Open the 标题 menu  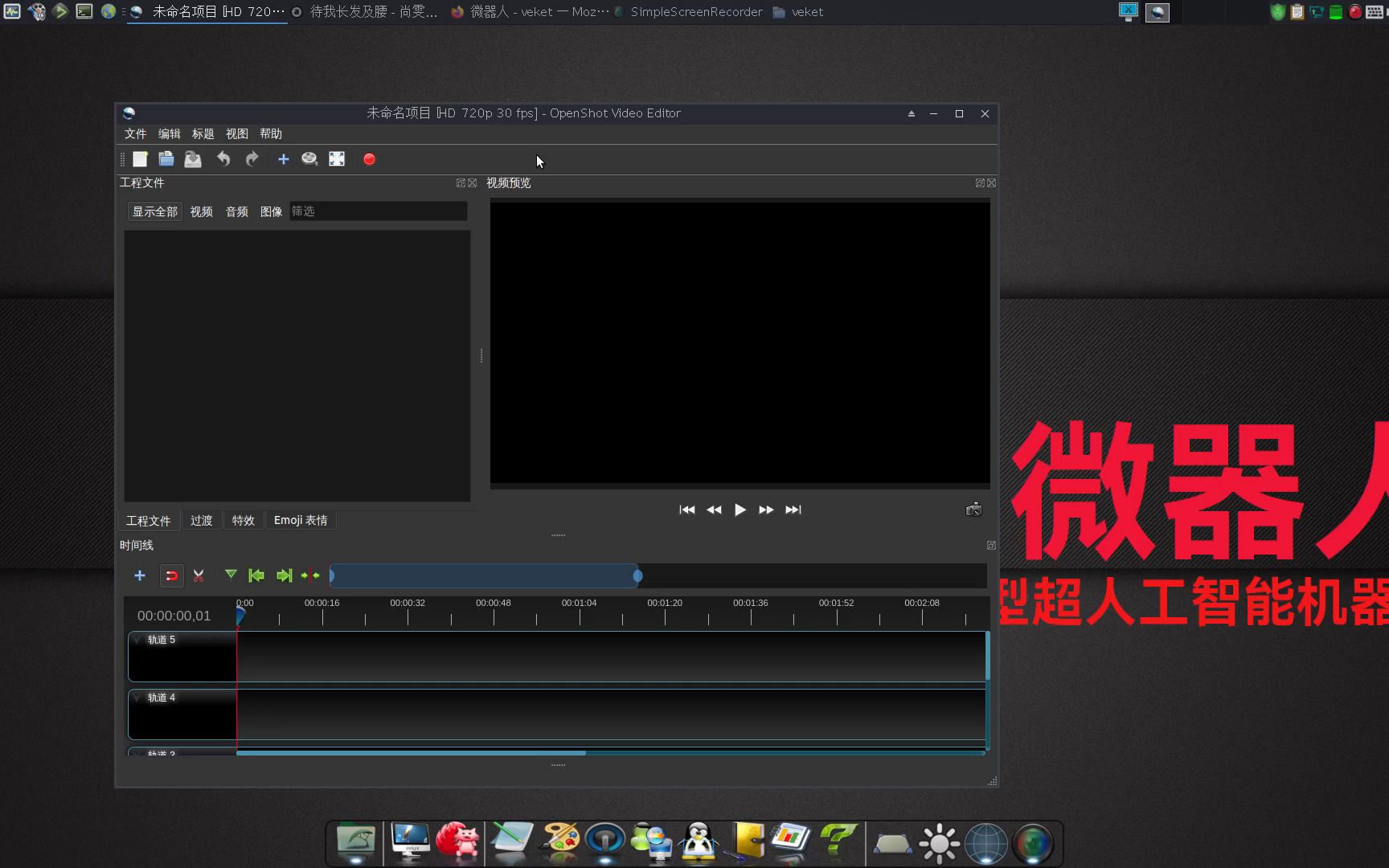[203, 133]
